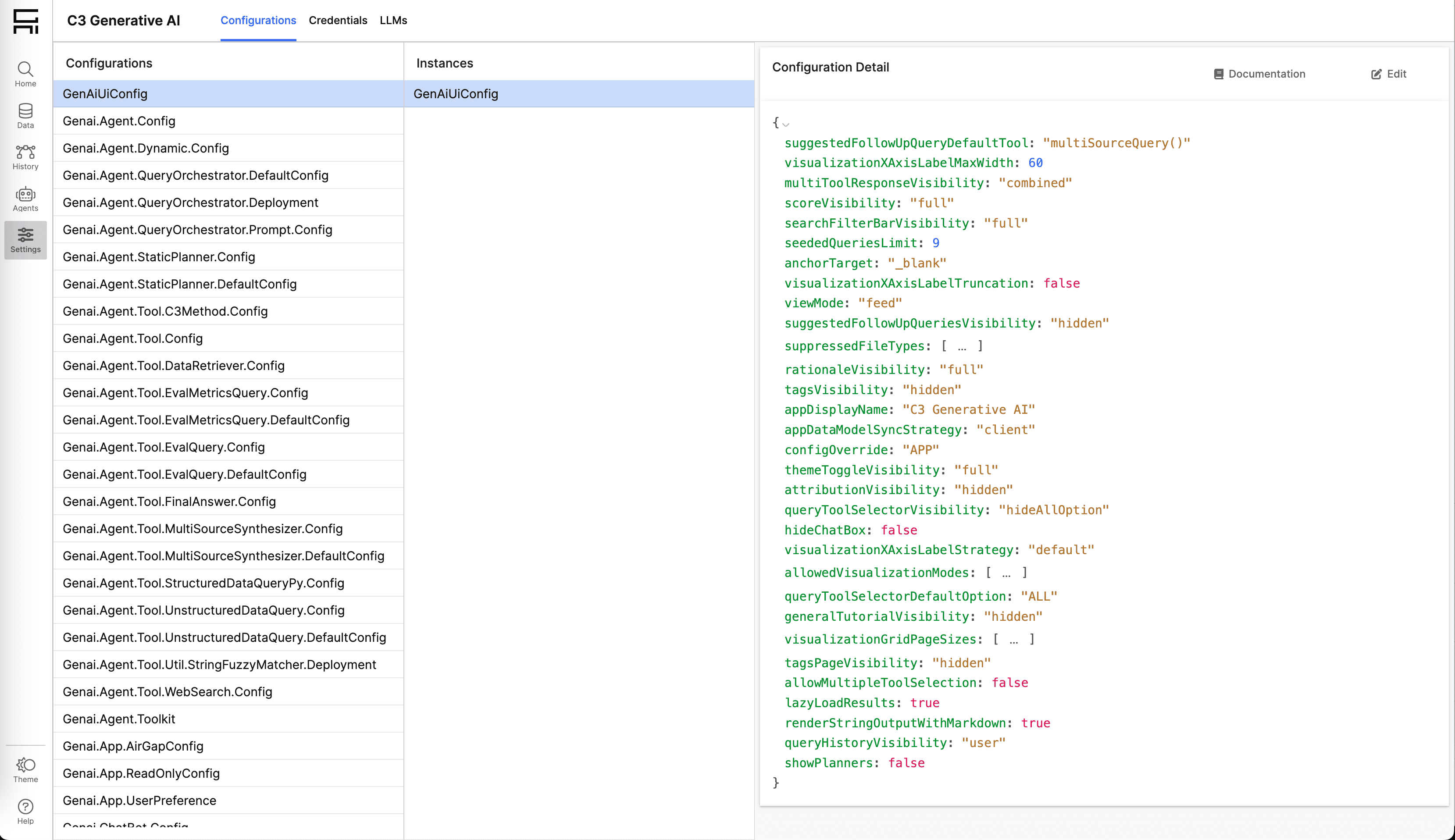Switch to the Credentials tab
1455x840 pixels.
338,20
